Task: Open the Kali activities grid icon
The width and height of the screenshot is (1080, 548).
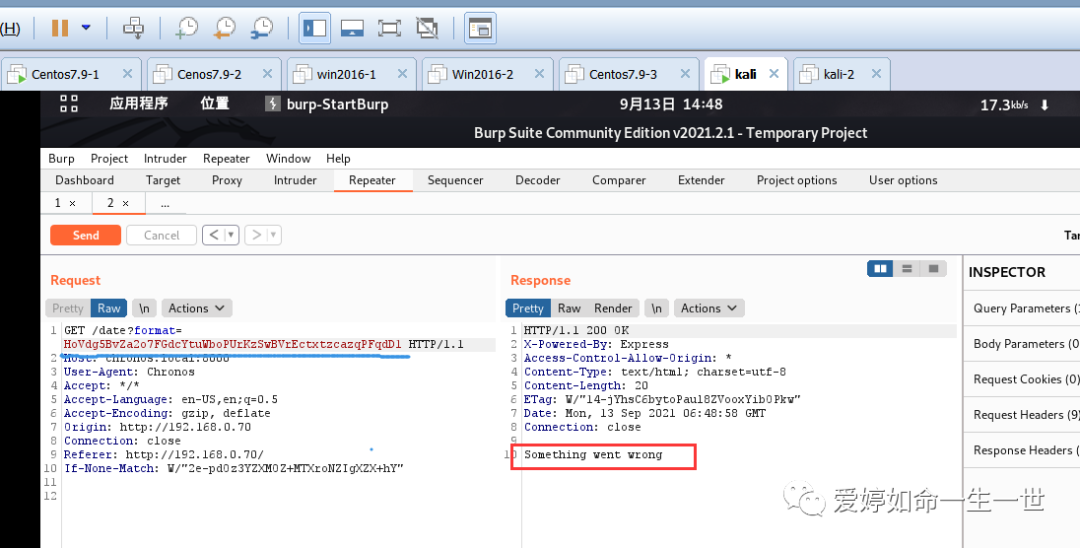Action: [69, 104]
